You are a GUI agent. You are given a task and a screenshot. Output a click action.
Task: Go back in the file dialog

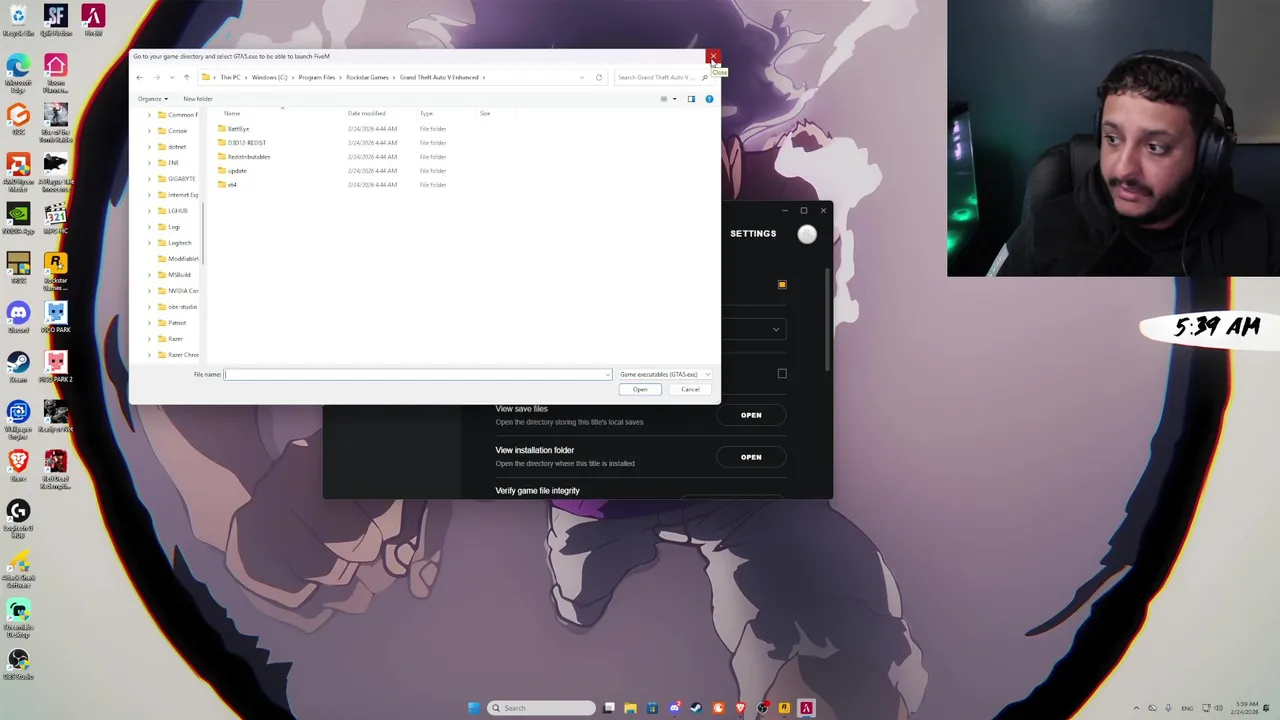point(140,77)
